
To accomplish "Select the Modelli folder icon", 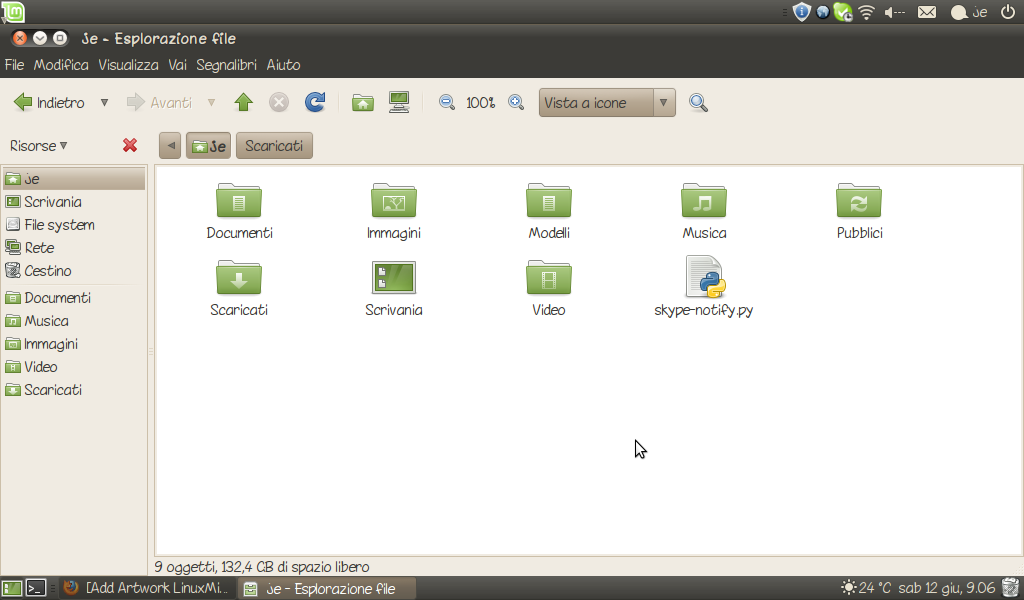I will (549, 201).
